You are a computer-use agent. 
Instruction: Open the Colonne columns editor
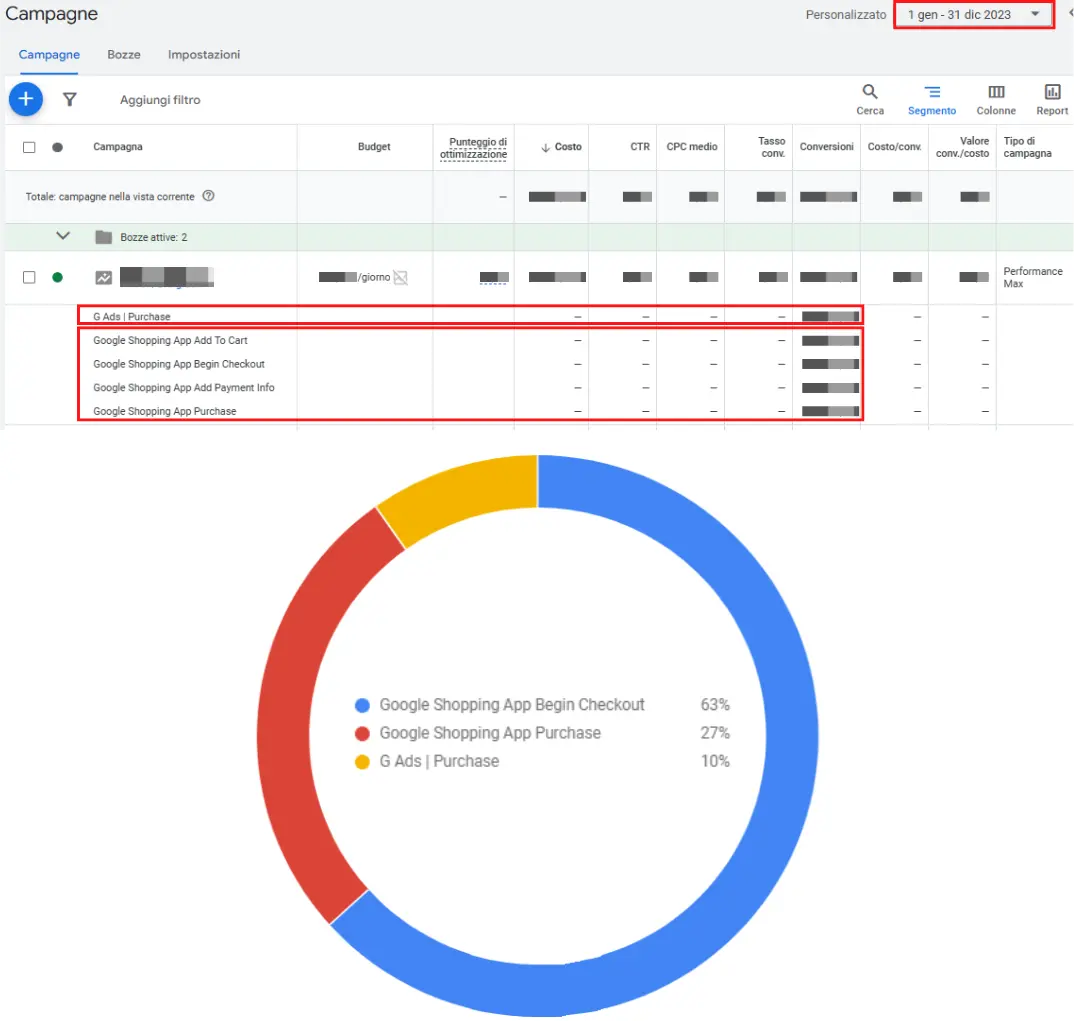point(996,99)
